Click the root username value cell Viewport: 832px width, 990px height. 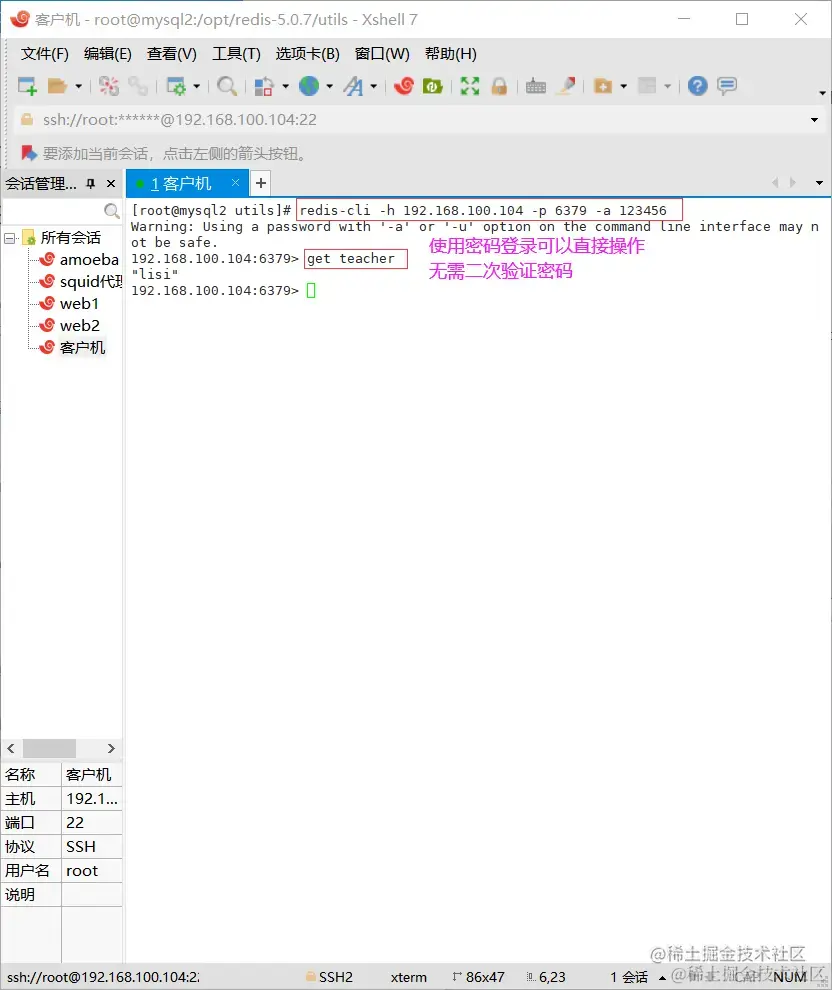point(92,871)
